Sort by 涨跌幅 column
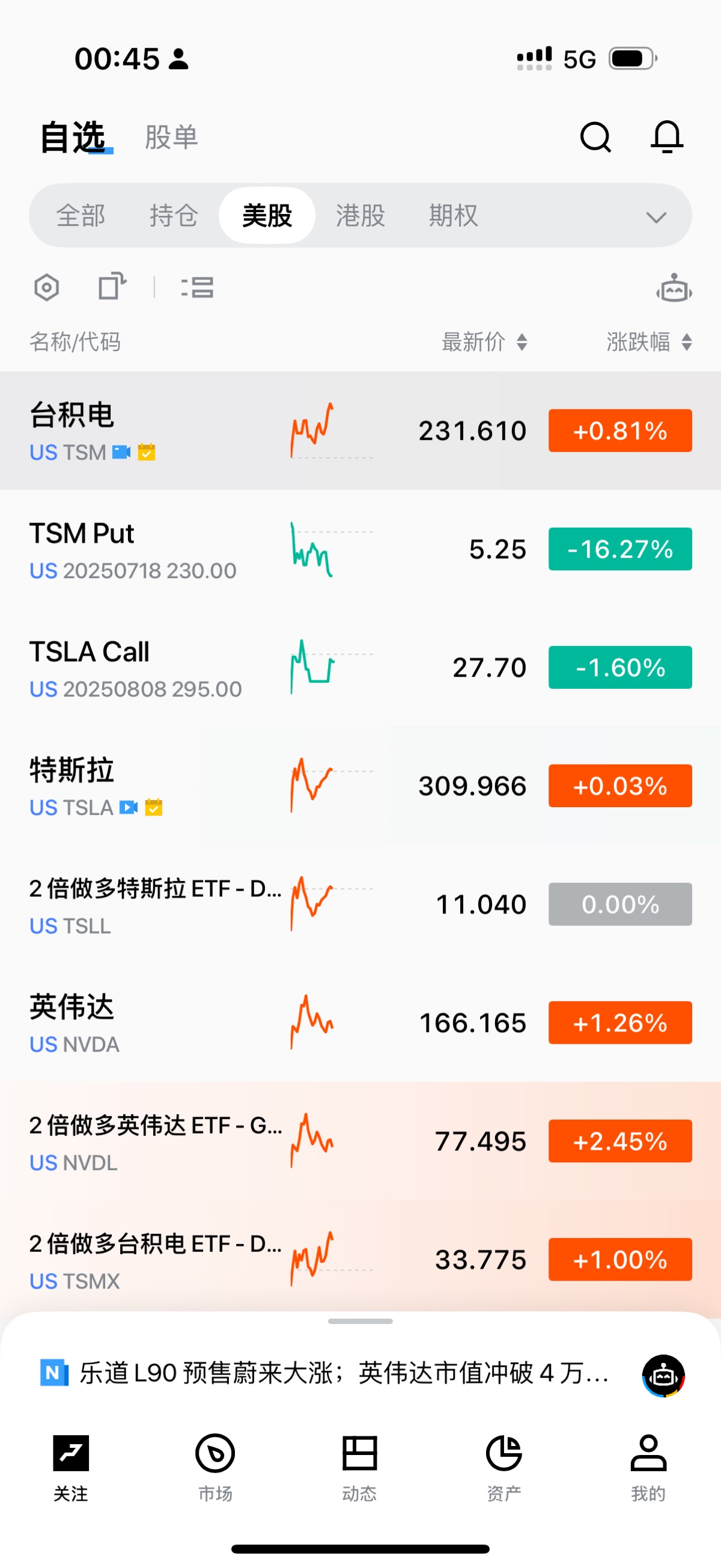 [x=648, y=342]
